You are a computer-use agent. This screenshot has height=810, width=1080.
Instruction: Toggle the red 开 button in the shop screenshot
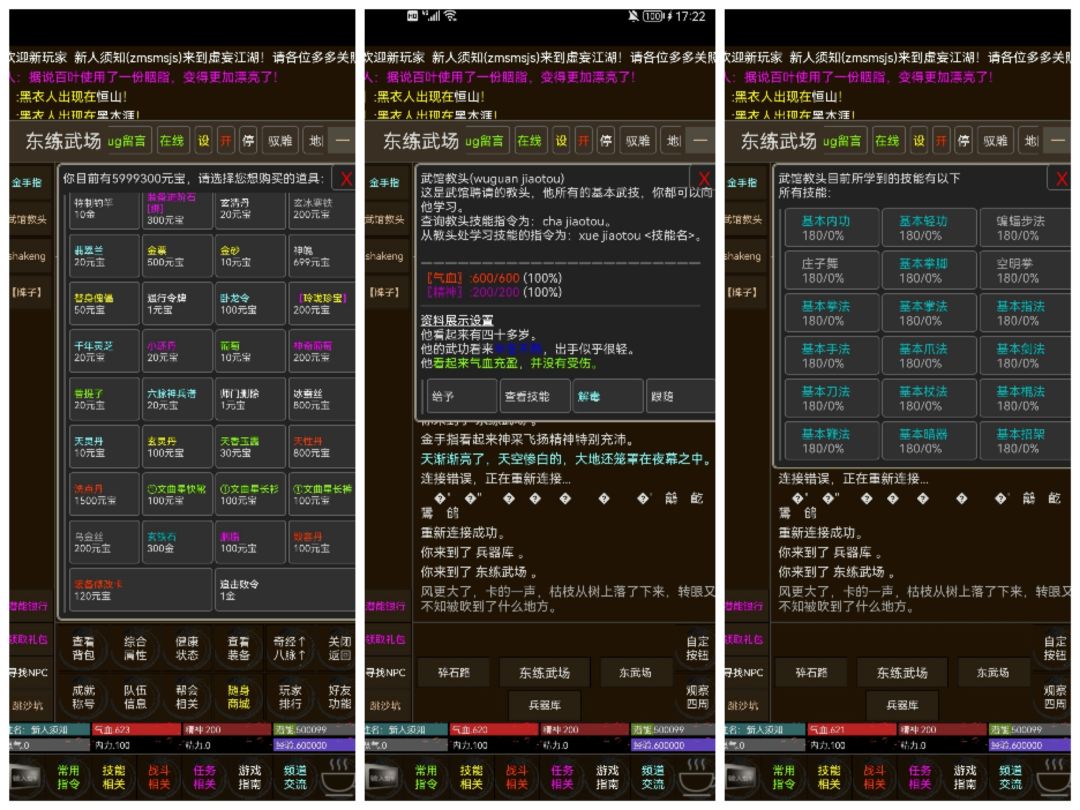(x=226, y=141)
